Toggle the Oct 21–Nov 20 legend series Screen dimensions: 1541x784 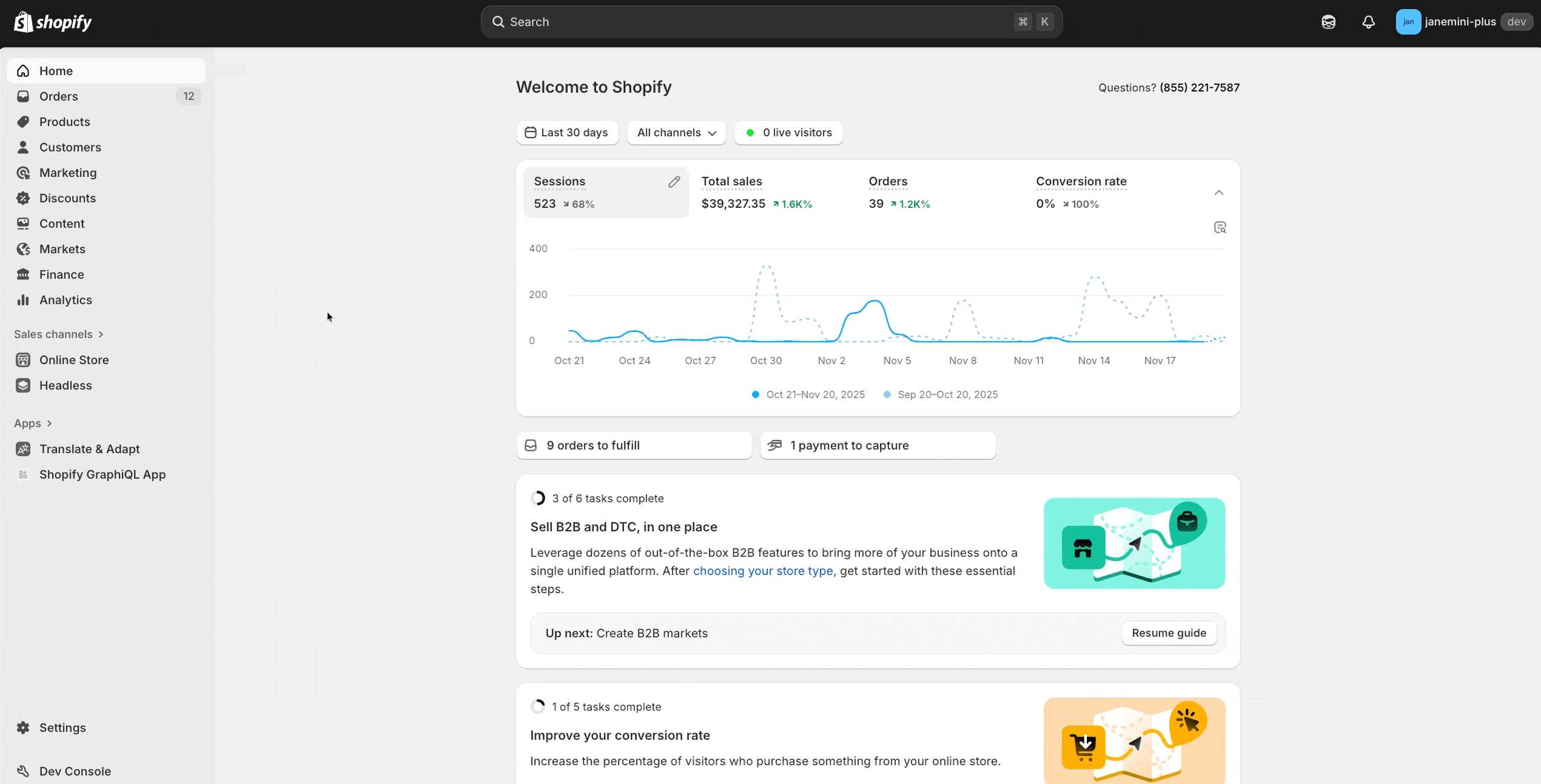(x=809, y=394)
